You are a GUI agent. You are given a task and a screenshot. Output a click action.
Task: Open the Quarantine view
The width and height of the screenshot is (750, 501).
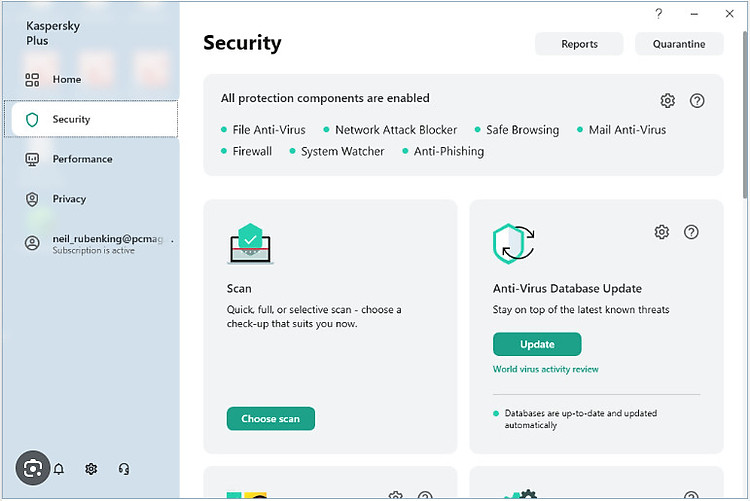tap(679, 44)
